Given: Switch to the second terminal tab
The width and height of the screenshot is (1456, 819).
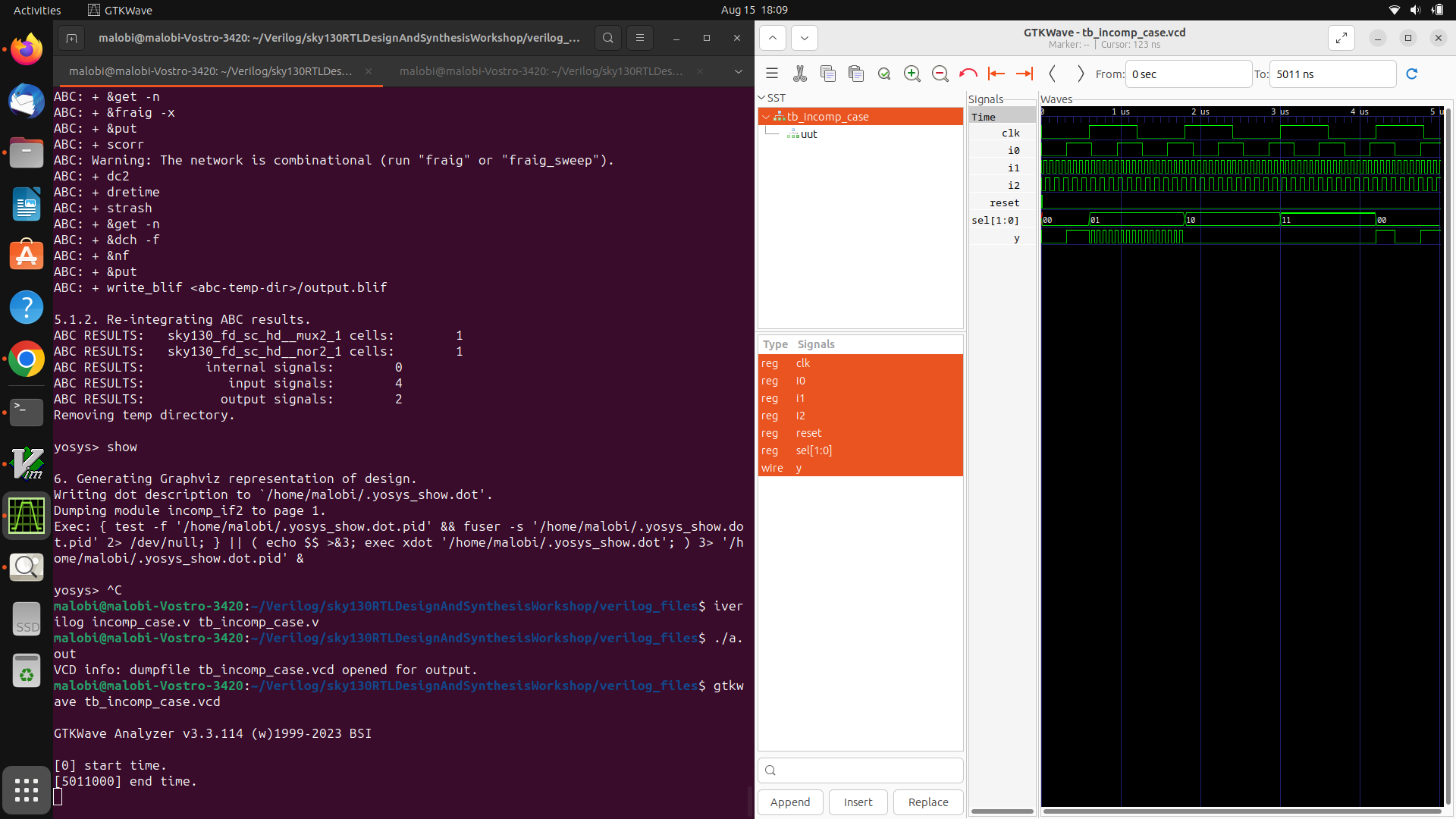Looking at the screenshot, I should click(540, 71).
